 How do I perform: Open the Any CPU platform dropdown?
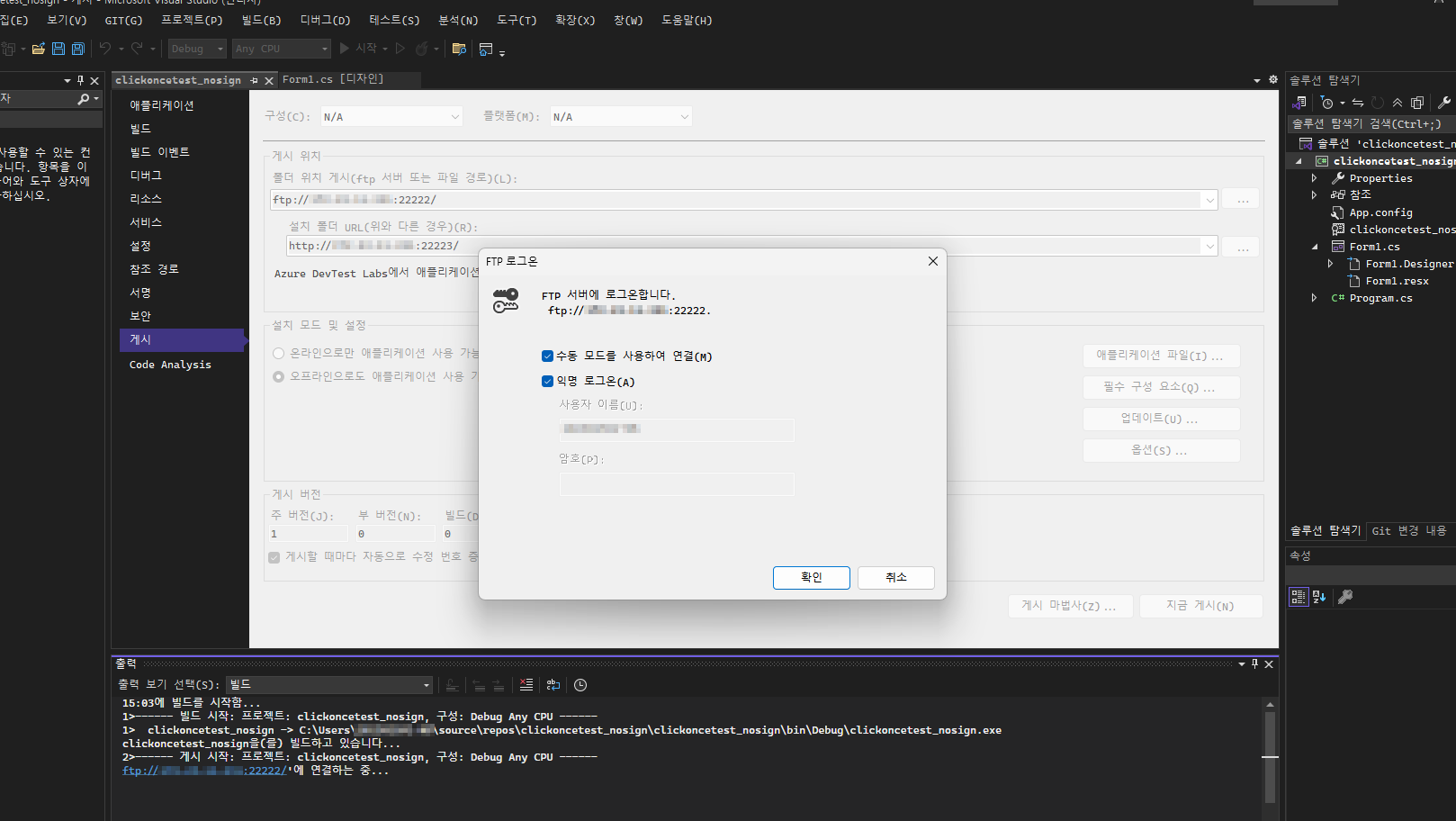(x=282, y=49)
